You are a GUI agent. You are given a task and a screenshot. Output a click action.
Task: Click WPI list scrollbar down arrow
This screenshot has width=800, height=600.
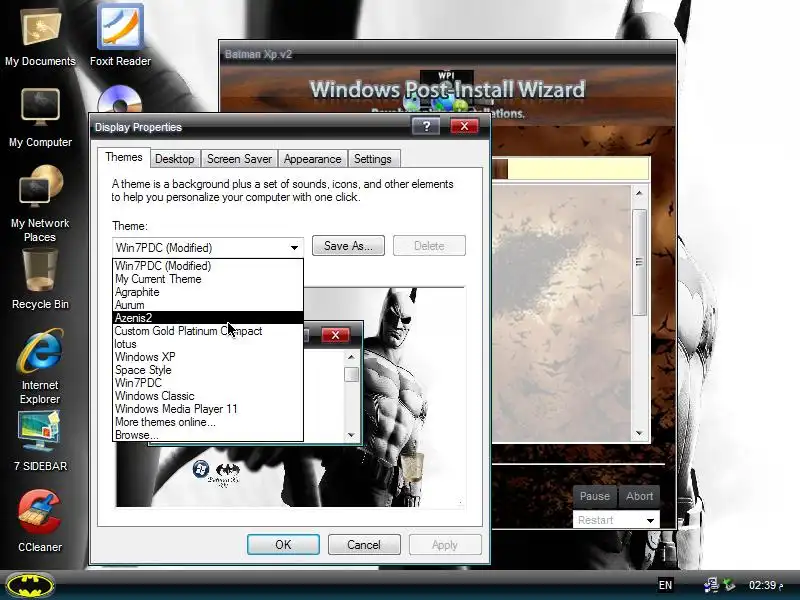coord(639,433)
